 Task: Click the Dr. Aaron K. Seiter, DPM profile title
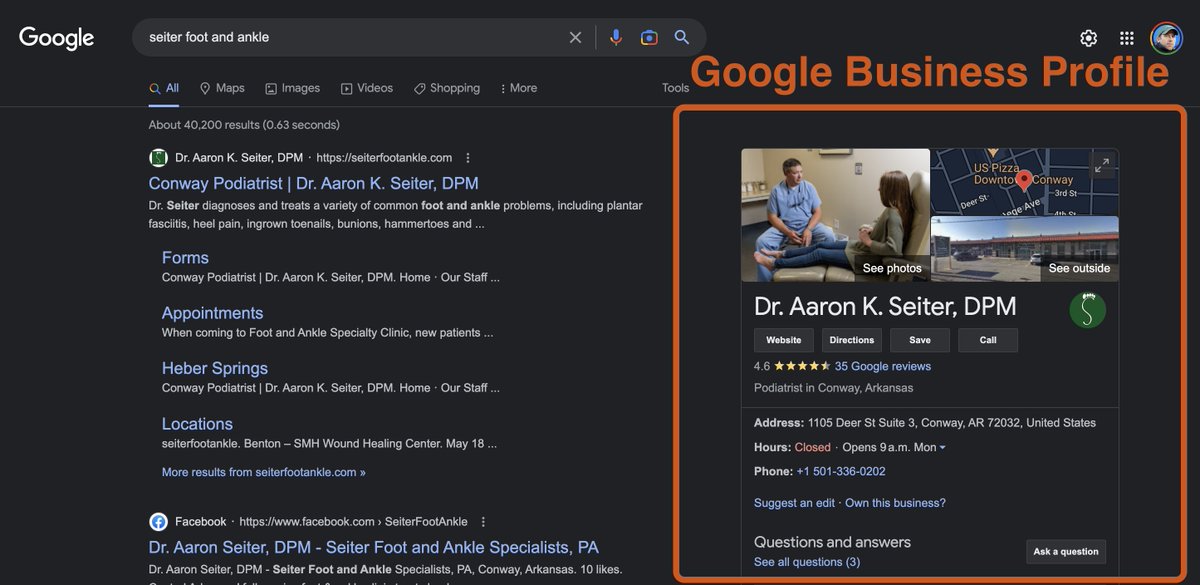pyautogui.click(x=885, y=306)
